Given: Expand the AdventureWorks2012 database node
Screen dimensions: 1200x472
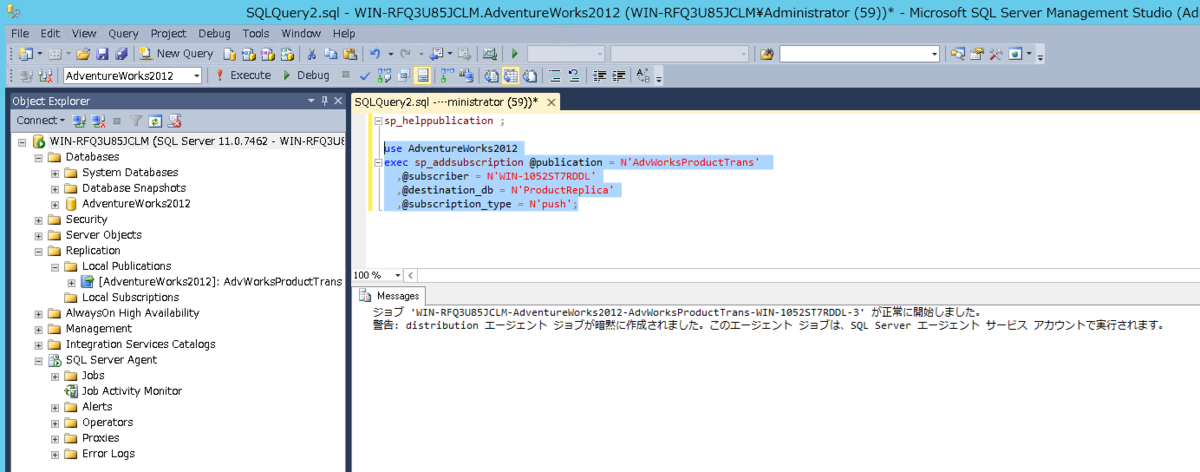Looking at the screenshot, I should [x=56, y=204].
